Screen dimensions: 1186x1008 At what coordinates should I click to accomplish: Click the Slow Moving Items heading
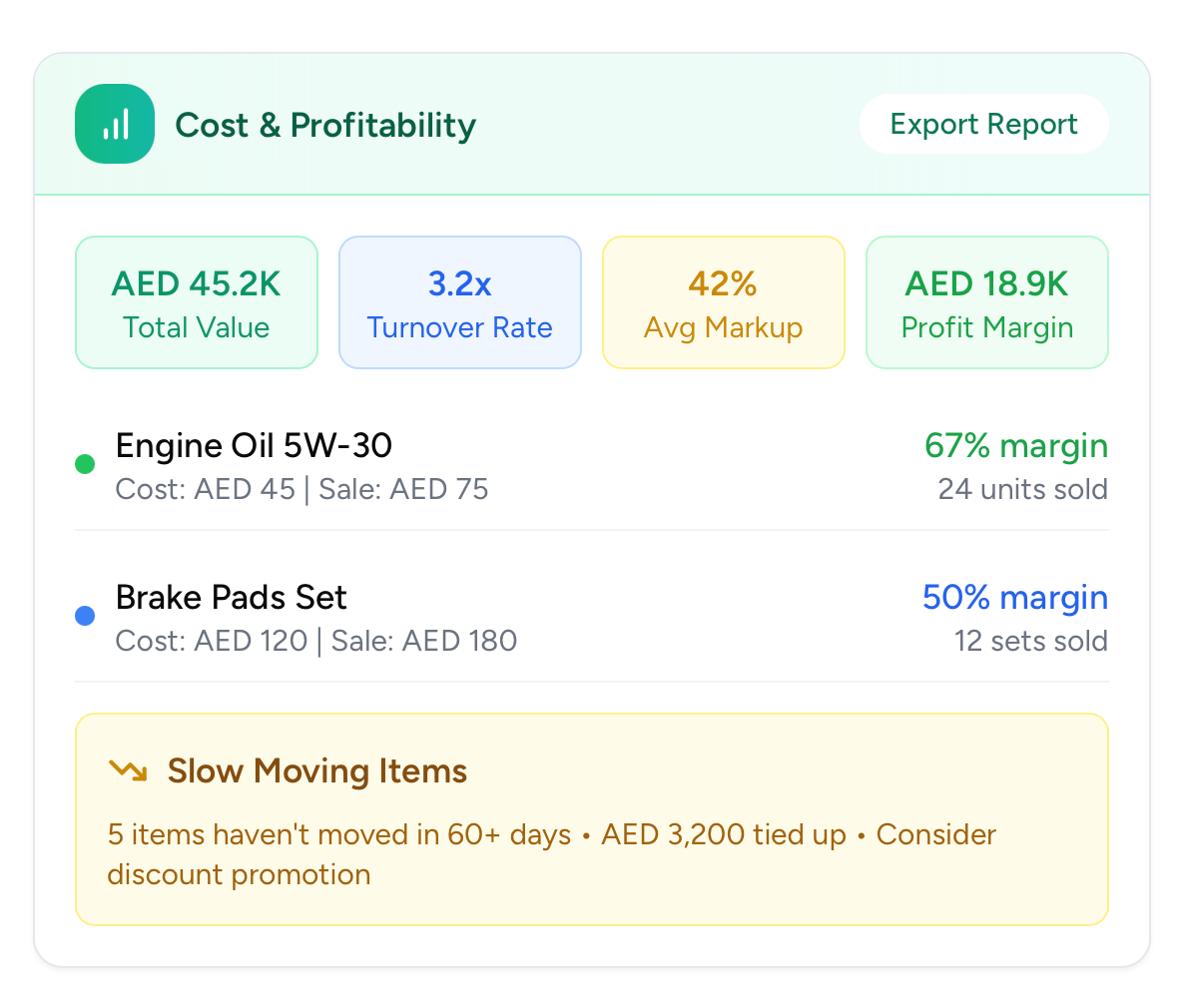317,770
